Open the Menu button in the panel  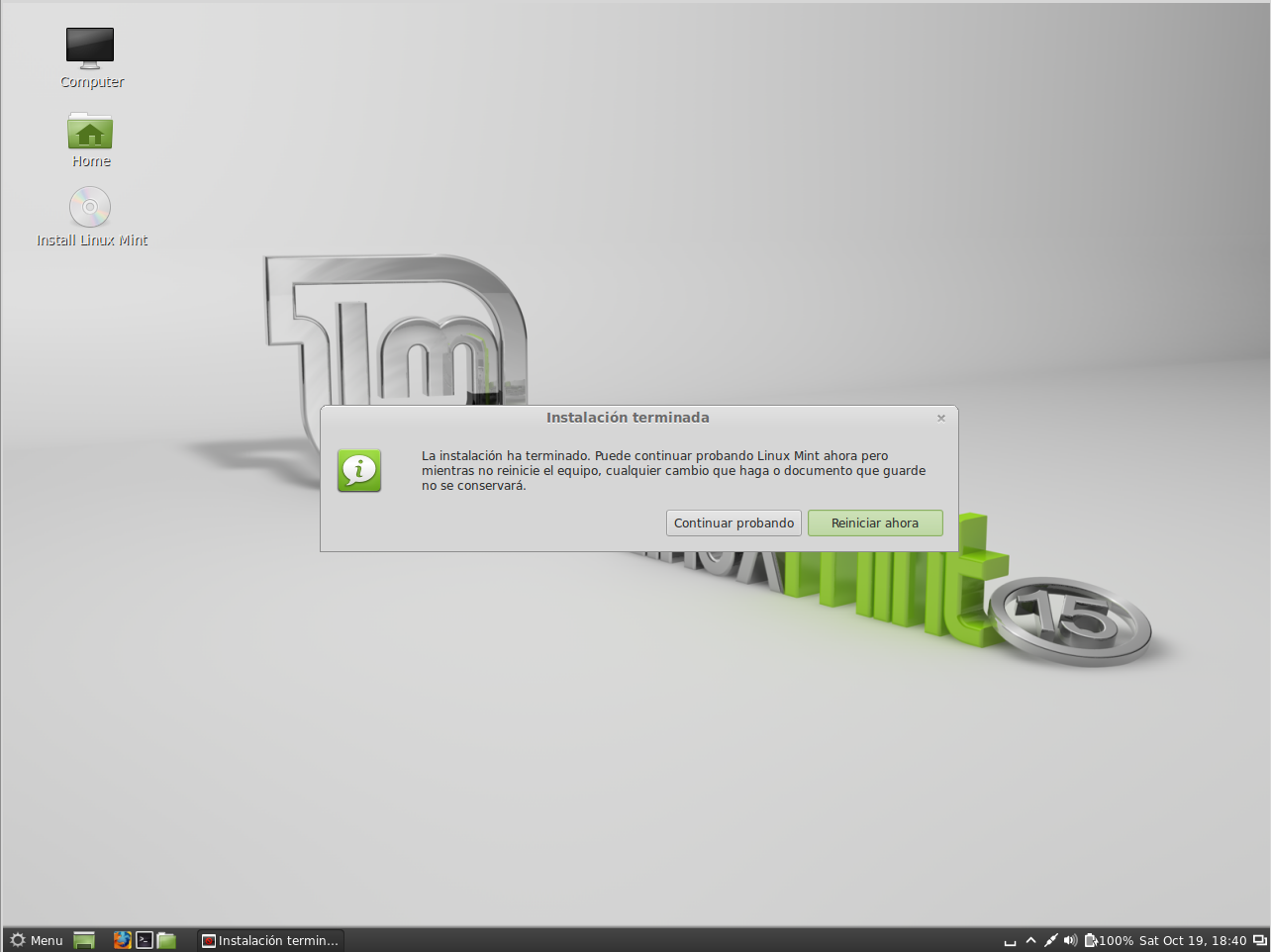tap(37, 940)
